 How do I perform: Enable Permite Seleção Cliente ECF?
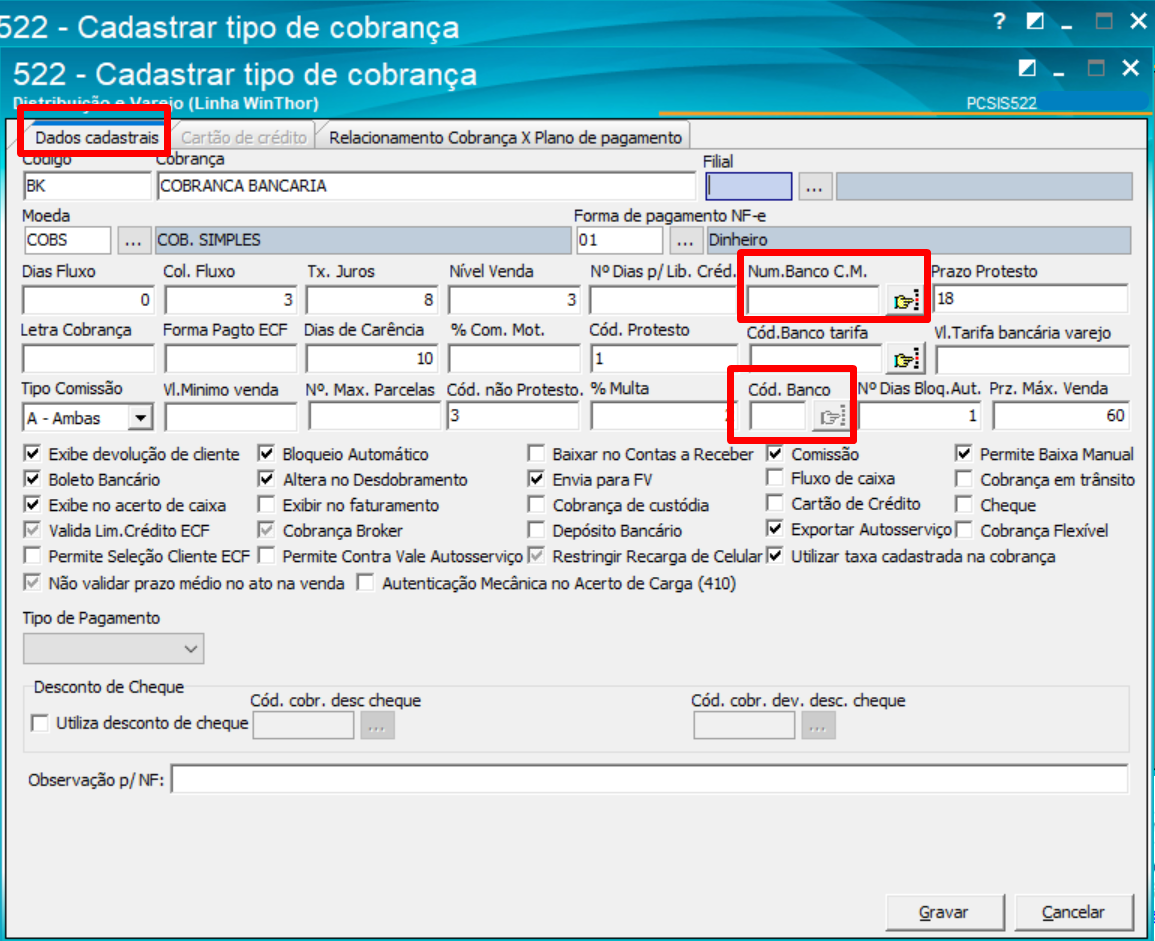pyautogui.click(x=32, y=555)
